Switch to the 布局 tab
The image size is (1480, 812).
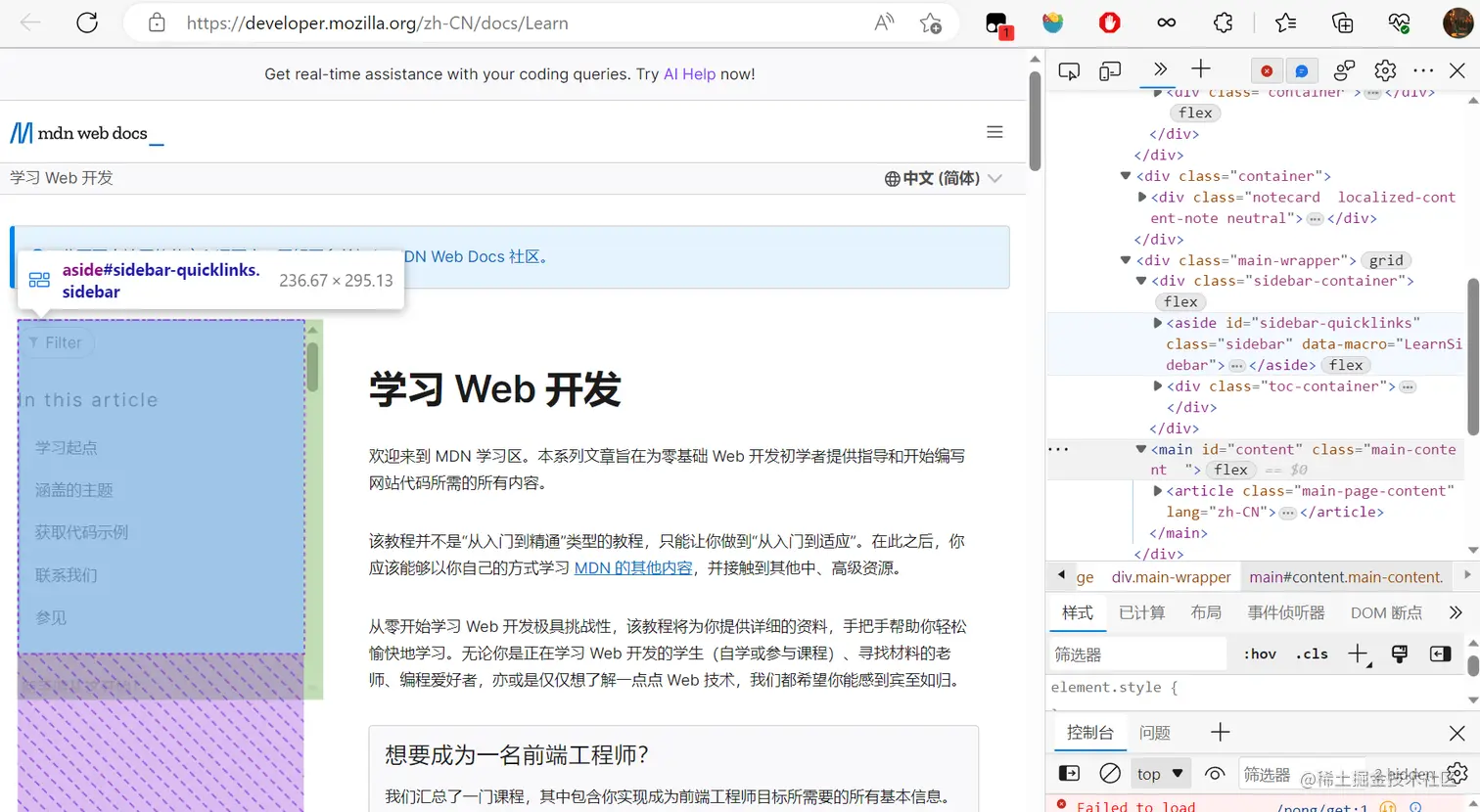[1206, 612]
